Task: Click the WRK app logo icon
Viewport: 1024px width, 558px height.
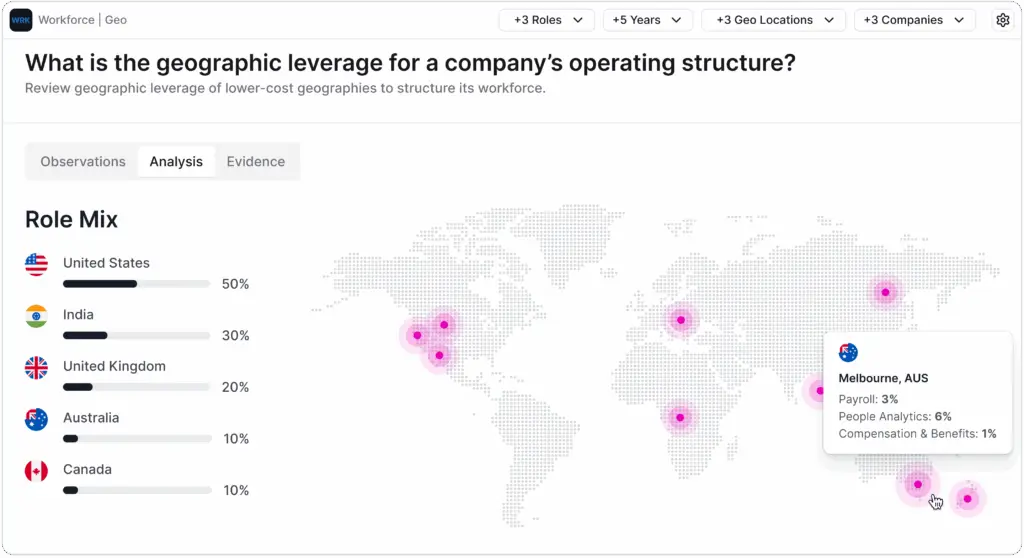Action: click(x=21, y=20)
